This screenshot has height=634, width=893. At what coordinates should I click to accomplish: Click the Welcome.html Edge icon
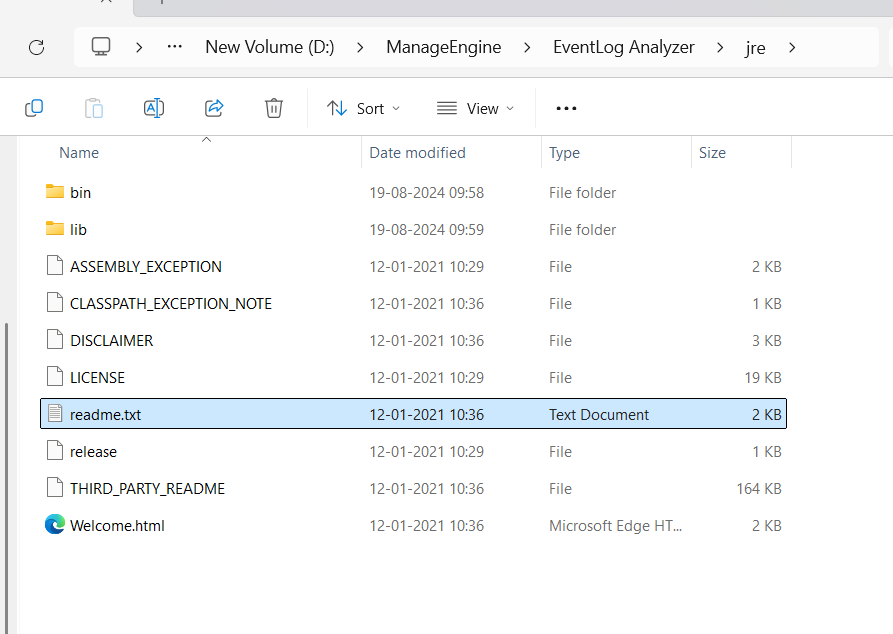click(55, 524)
